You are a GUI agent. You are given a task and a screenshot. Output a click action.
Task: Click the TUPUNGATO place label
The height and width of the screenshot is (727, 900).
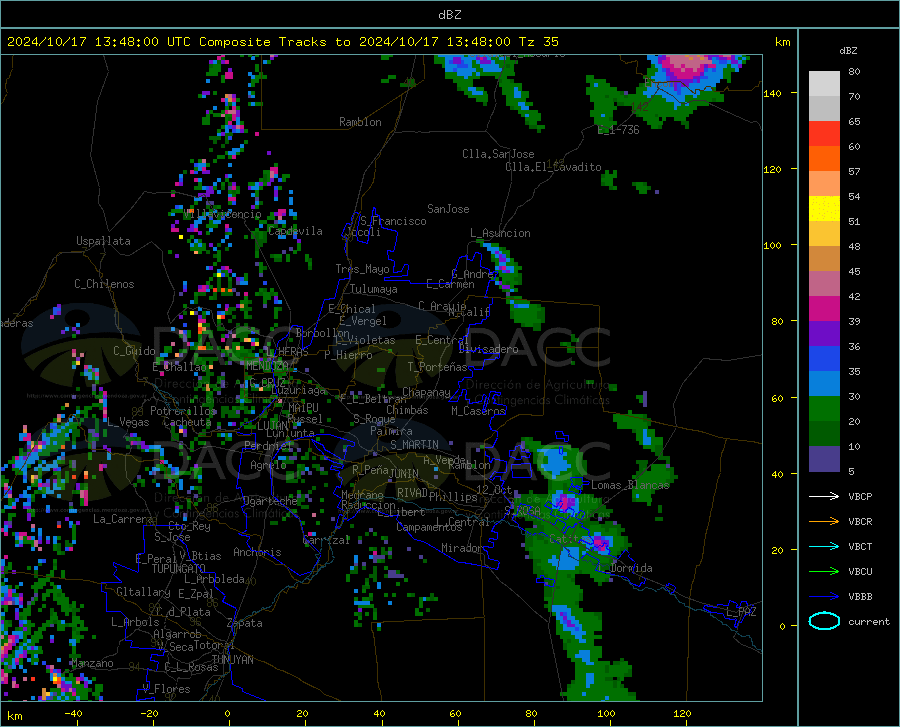179,569
